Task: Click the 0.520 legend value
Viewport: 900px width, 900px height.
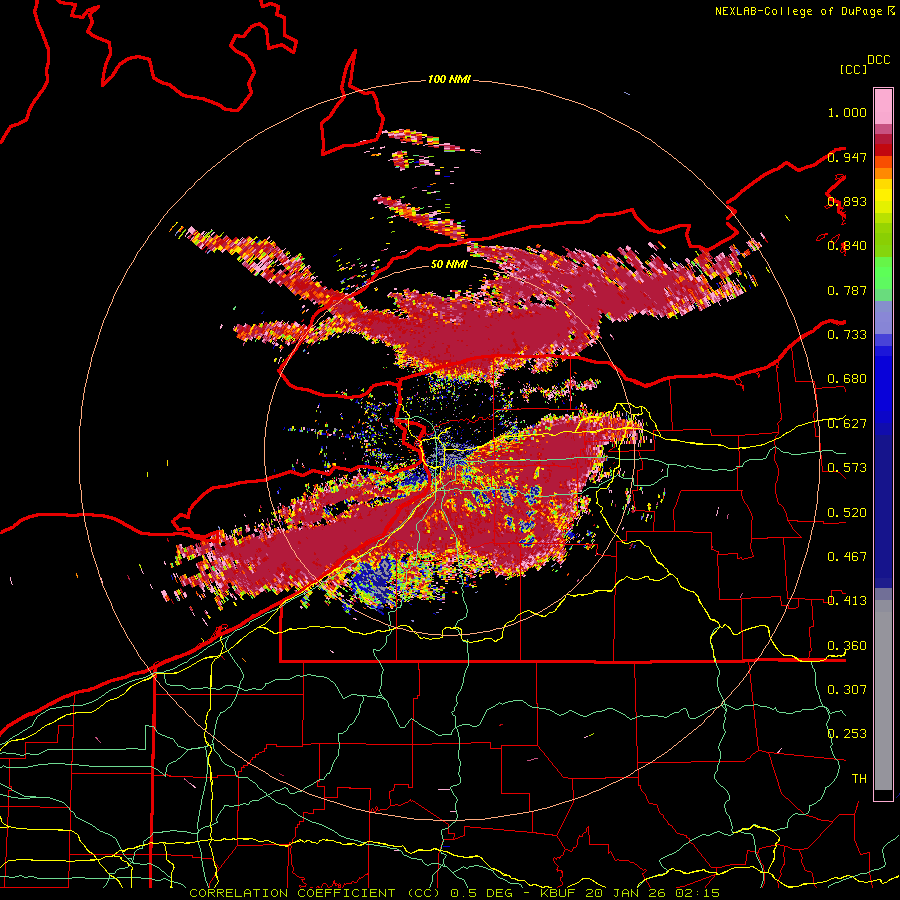Action: tap(847, 513)
